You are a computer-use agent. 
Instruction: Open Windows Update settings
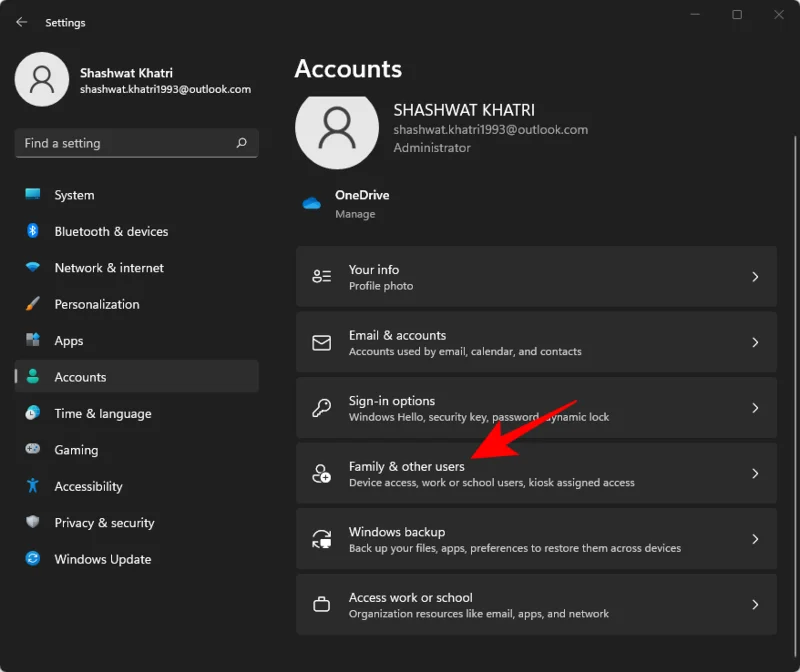pos(100,559)
